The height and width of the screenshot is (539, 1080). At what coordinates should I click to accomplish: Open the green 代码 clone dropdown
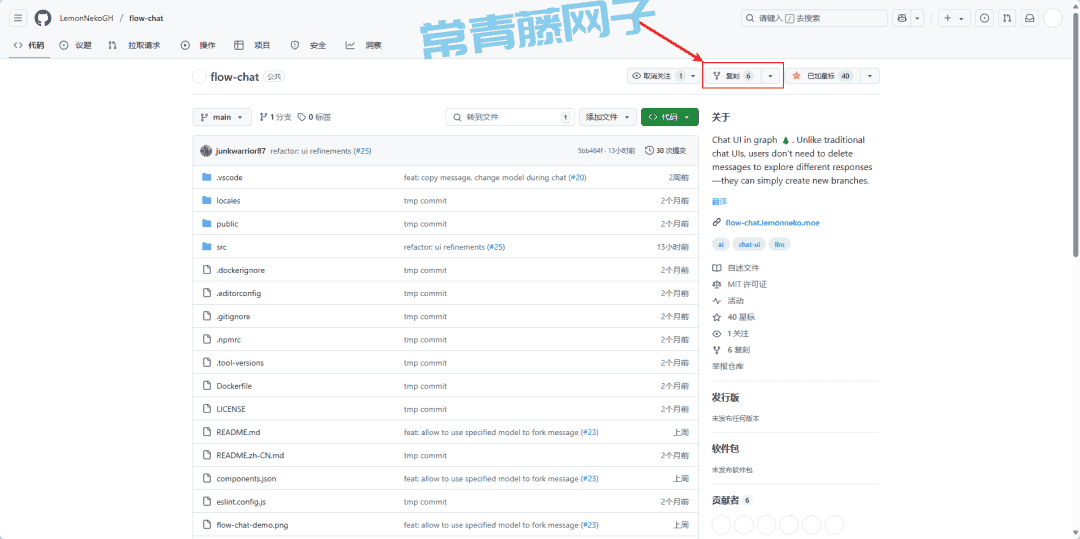[669, 117]
